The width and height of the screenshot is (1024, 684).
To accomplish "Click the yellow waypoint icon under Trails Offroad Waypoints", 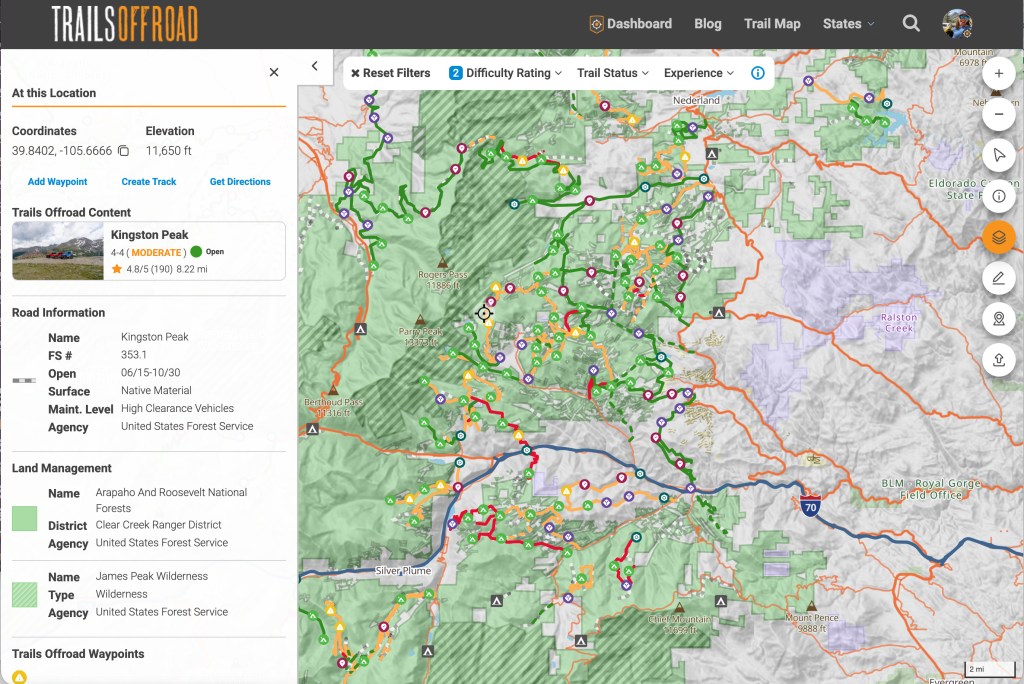I will coord(19,677).
